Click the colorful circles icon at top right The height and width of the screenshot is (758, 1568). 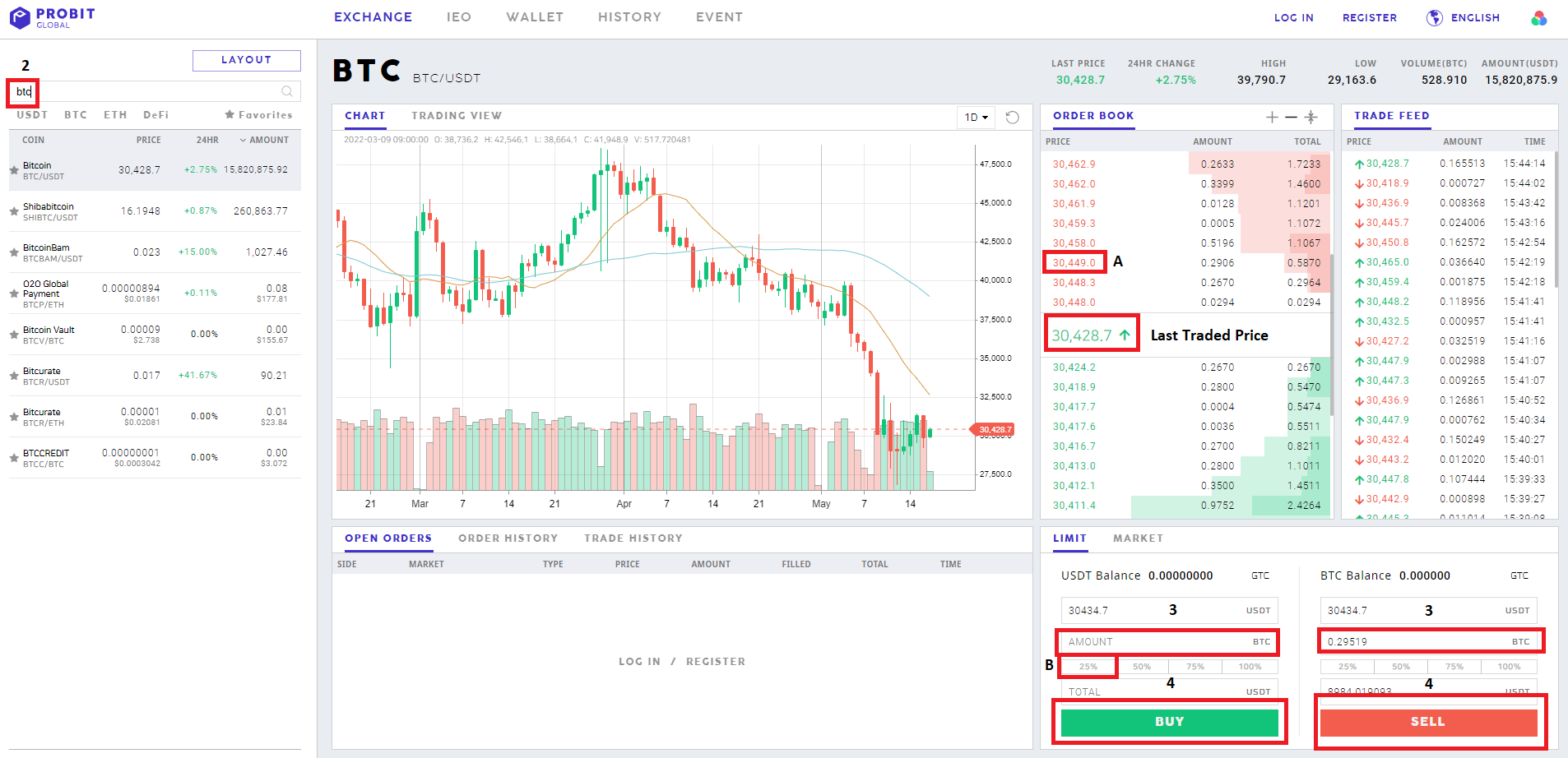[x=1538, y=18]
